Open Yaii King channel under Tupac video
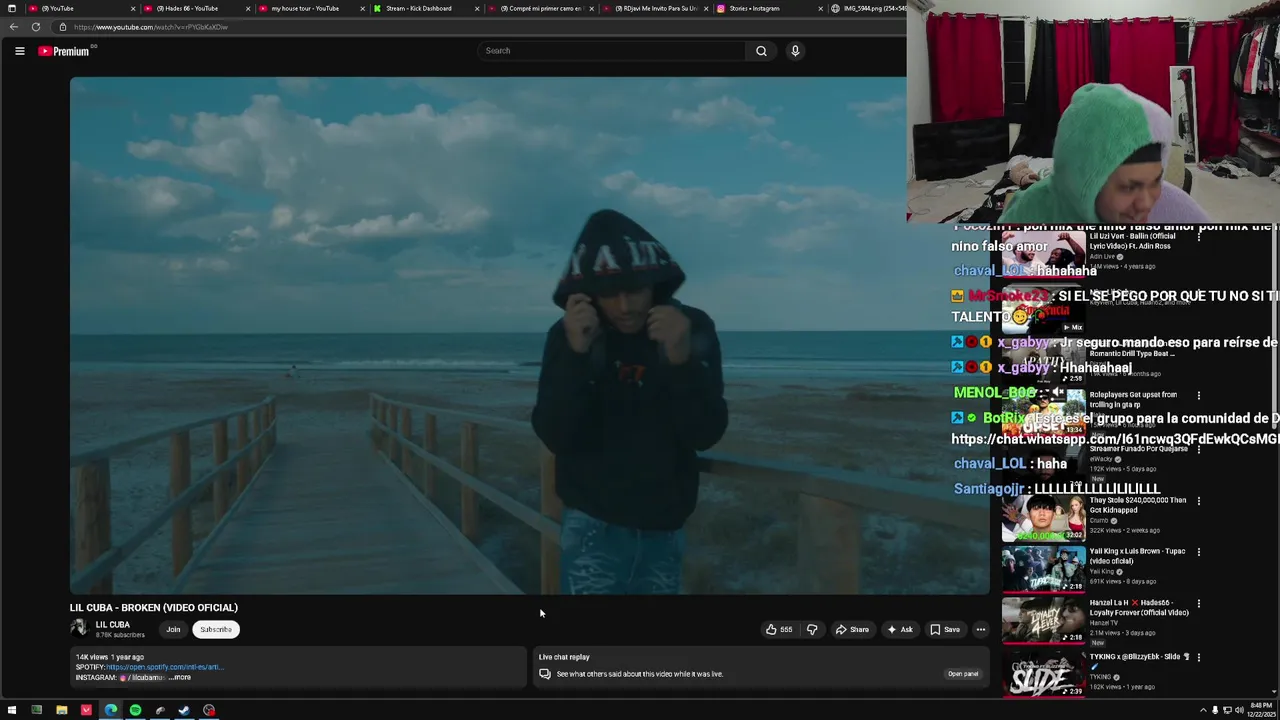Viewport: 1280px width, 720px height. [x=1101, y=572]
